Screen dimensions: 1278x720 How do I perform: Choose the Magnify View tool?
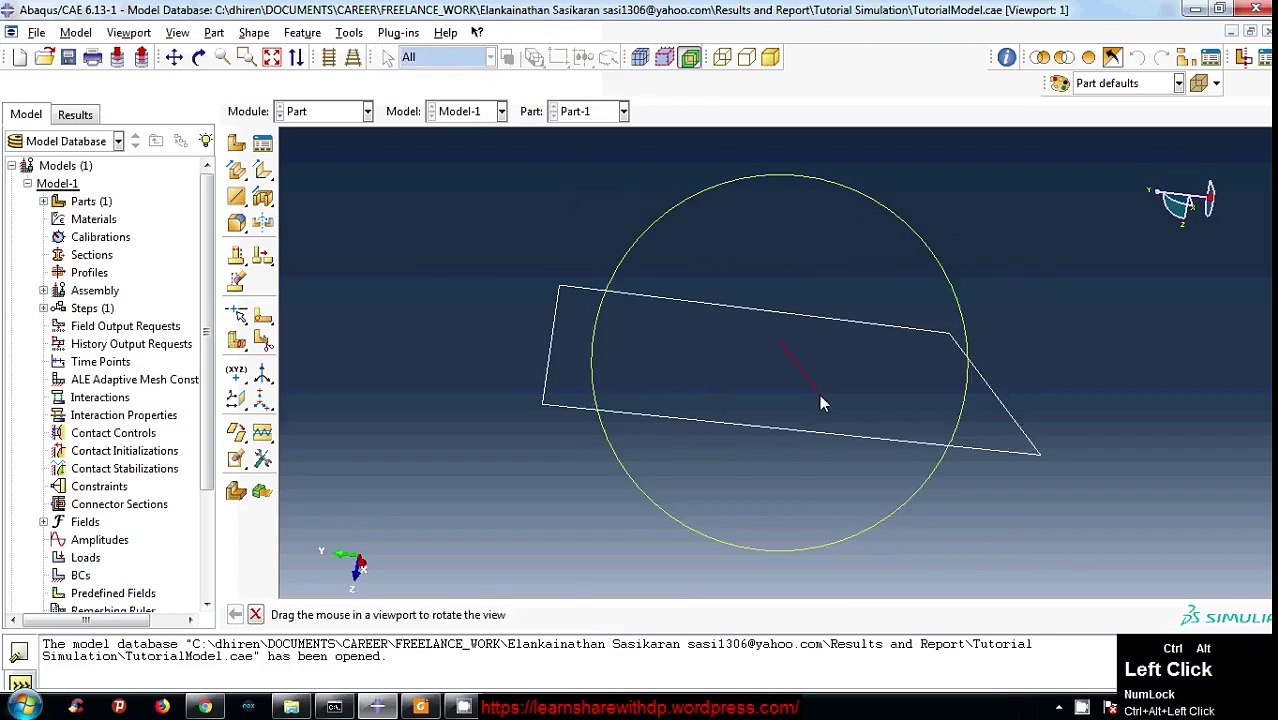pyautogui.click(x=222, y=57)
